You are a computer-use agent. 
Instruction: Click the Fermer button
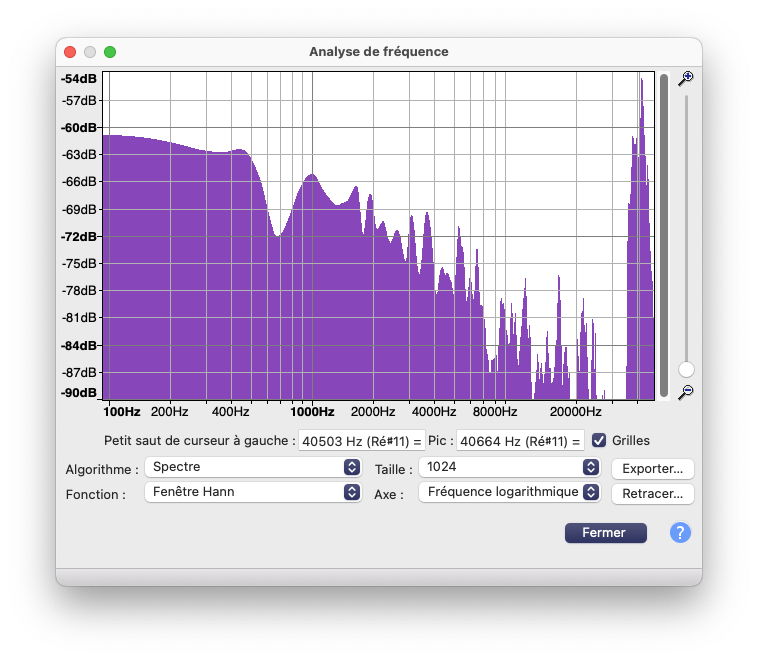click(606, 532)
